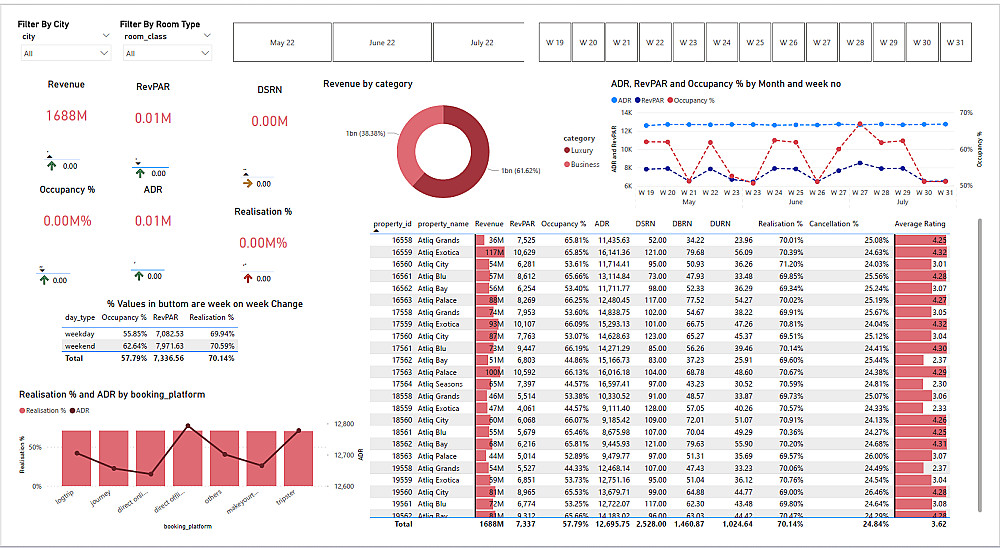Click the W 19 week button
The height and width of the screenshot is (548, 1000).
point(555,43)
